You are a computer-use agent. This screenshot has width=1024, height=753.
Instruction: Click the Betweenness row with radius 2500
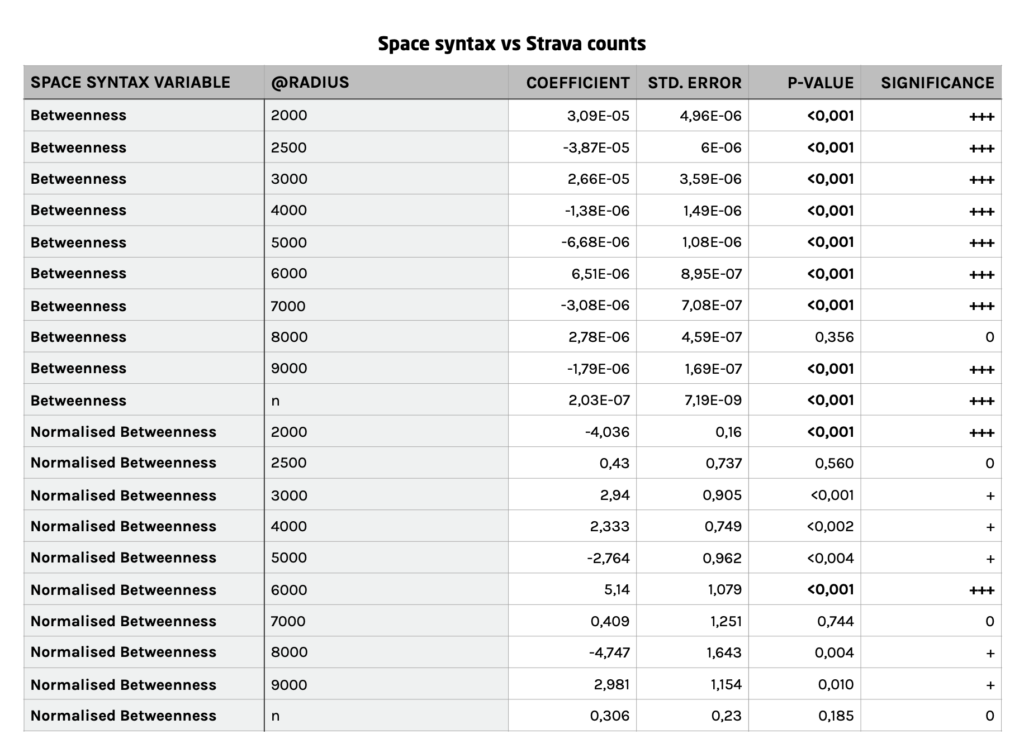(x=512, y=148)
